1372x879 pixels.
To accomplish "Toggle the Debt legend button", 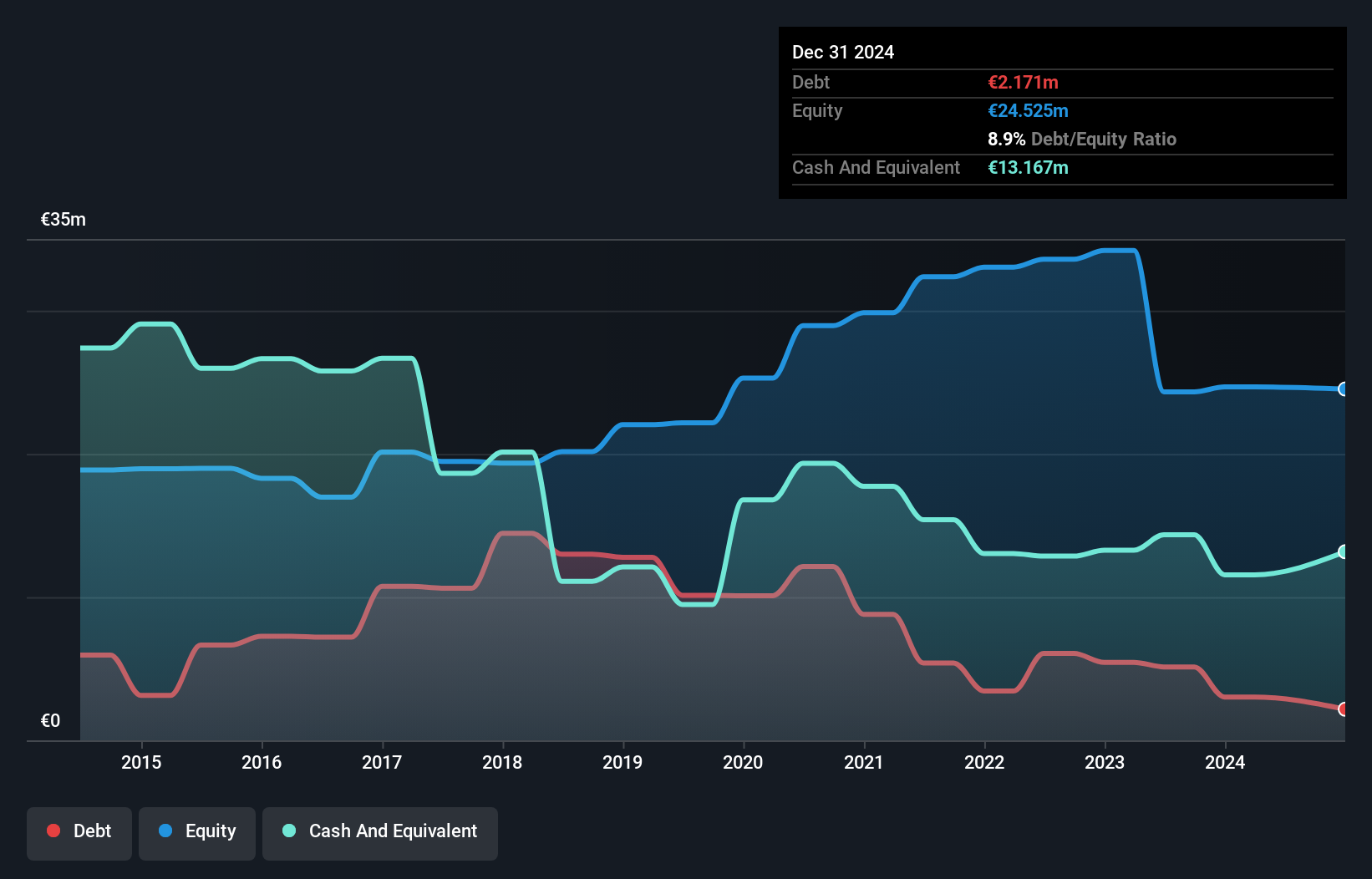I will pyautogui.click(x=79, y=833).
